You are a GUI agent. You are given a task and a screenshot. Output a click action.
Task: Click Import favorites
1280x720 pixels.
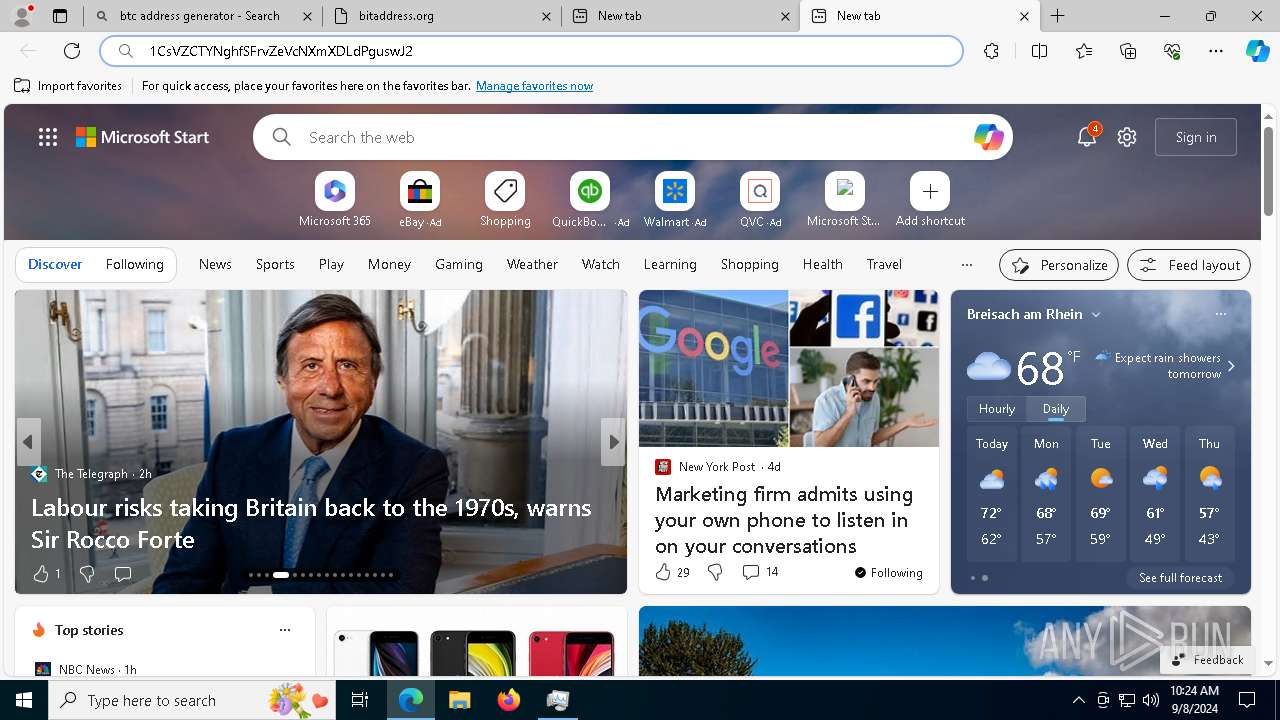click(x=68, y=86)
